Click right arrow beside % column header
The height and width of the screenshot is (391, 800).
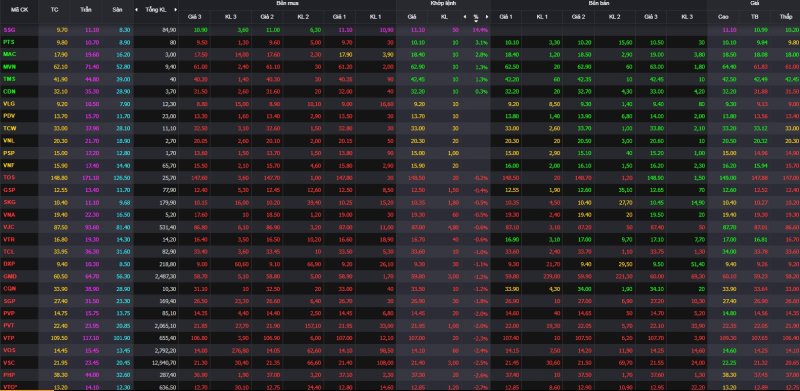[487, 17]
